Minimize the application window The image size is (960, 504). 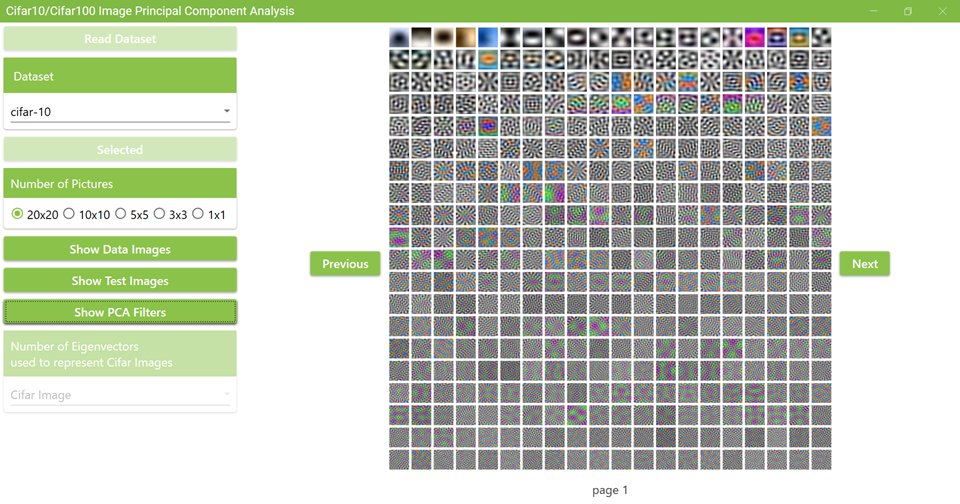click(874, 11)
